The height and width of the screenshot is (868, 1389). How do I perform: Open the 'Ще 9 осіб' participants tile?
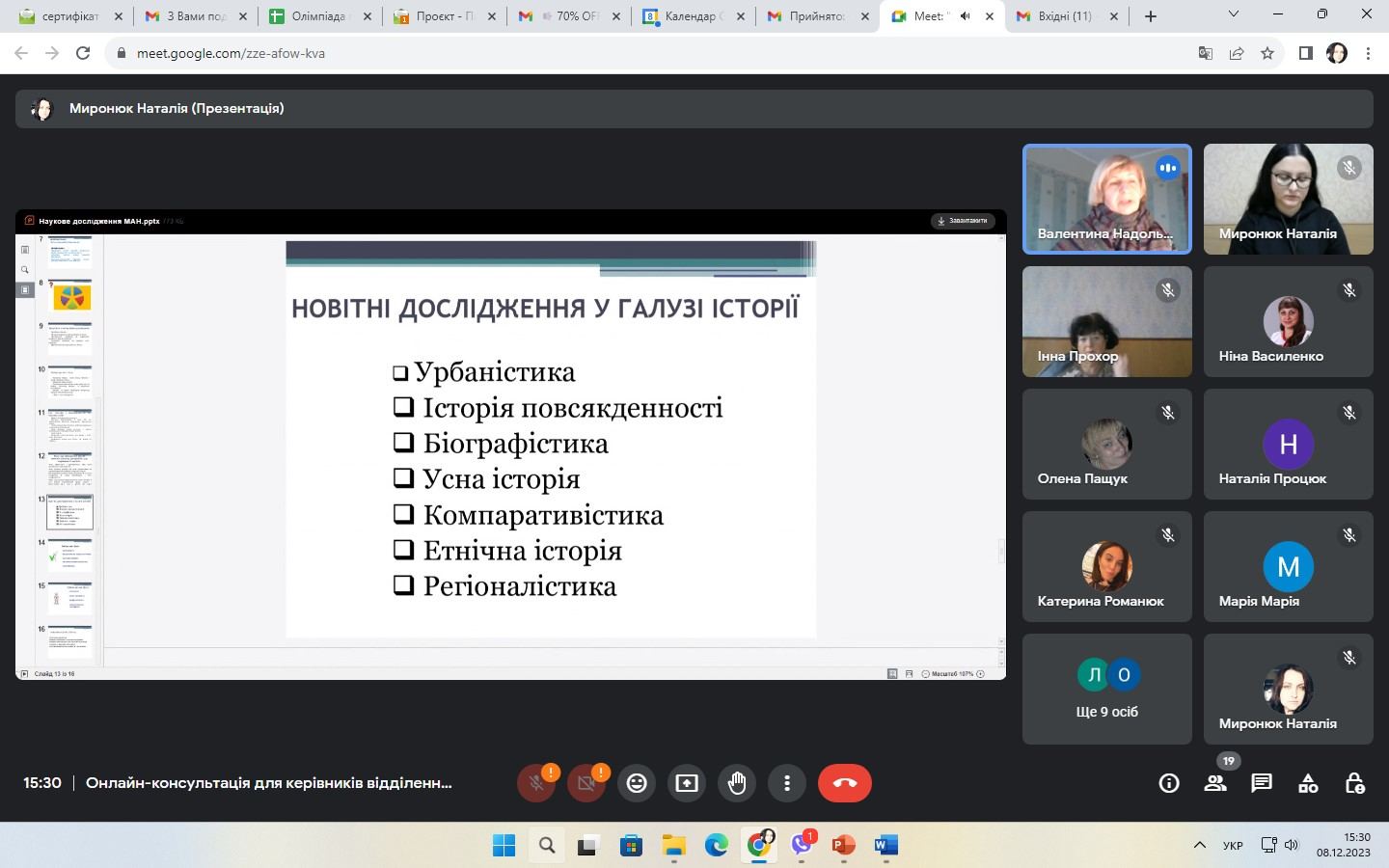point(1106,690)
